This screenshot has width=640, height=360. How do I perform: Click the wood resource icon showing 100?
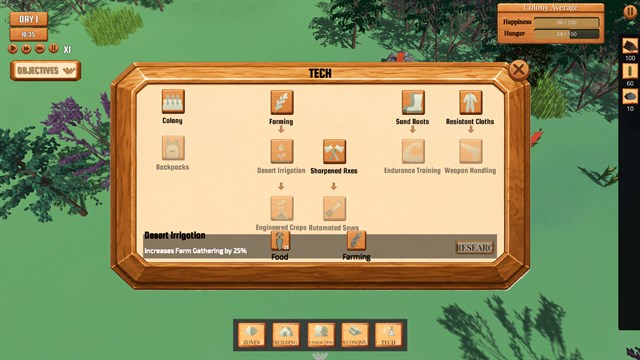click(630, 46)
